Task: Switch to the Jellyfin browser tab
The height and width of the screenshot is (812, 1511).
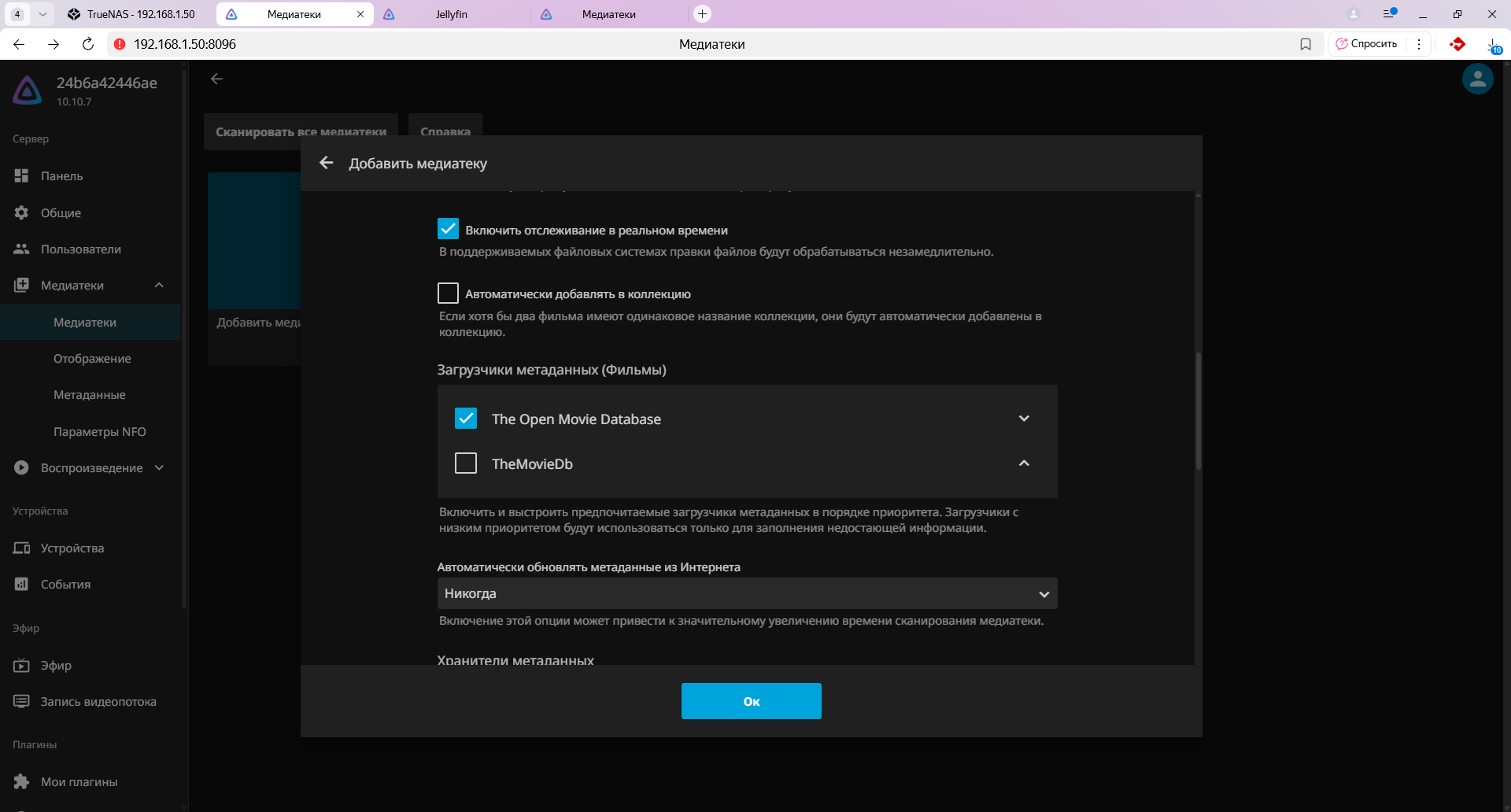Action: coord(451,14)
